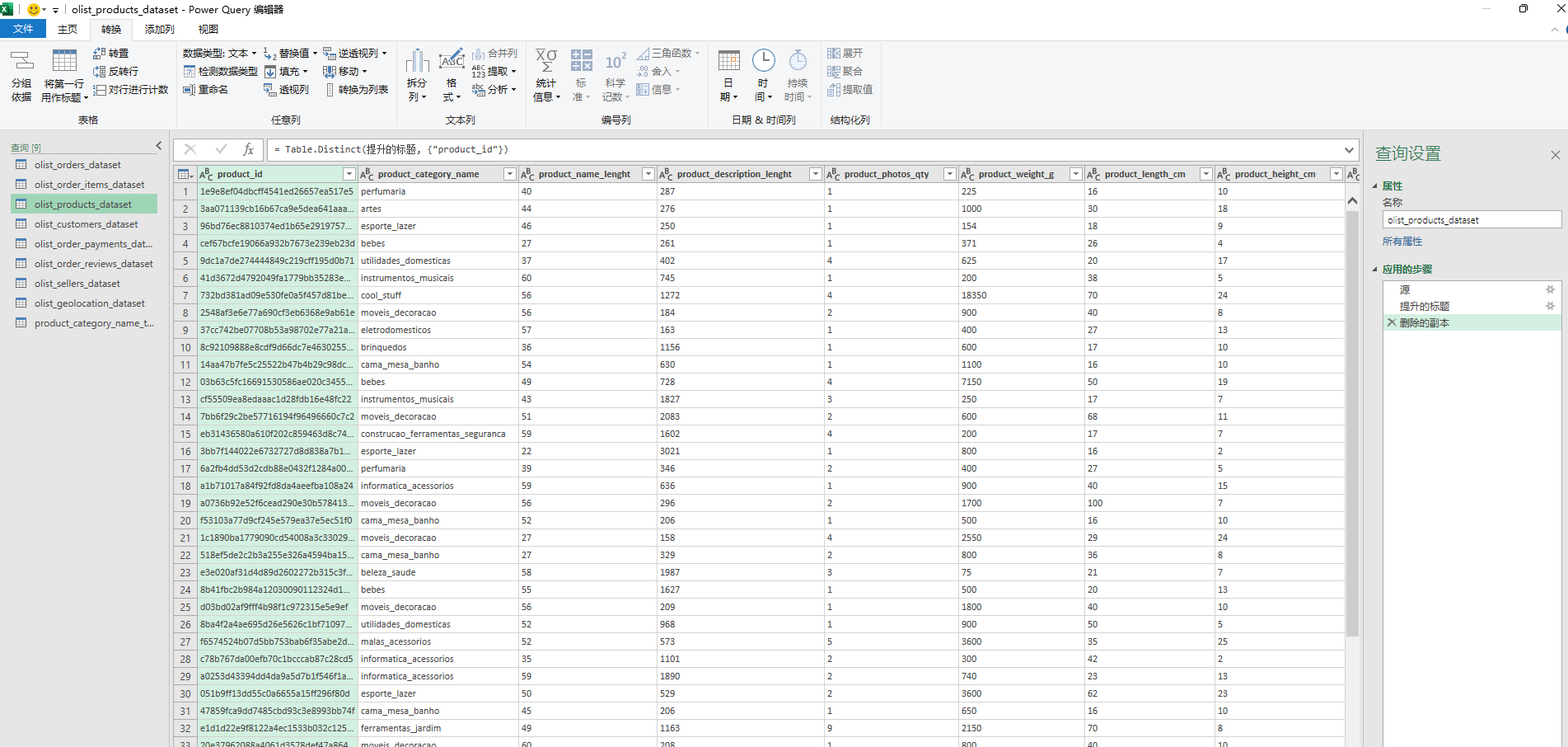Select the 源 applied step
This screenshot has width=1568, height=747.
[1472, 289]
